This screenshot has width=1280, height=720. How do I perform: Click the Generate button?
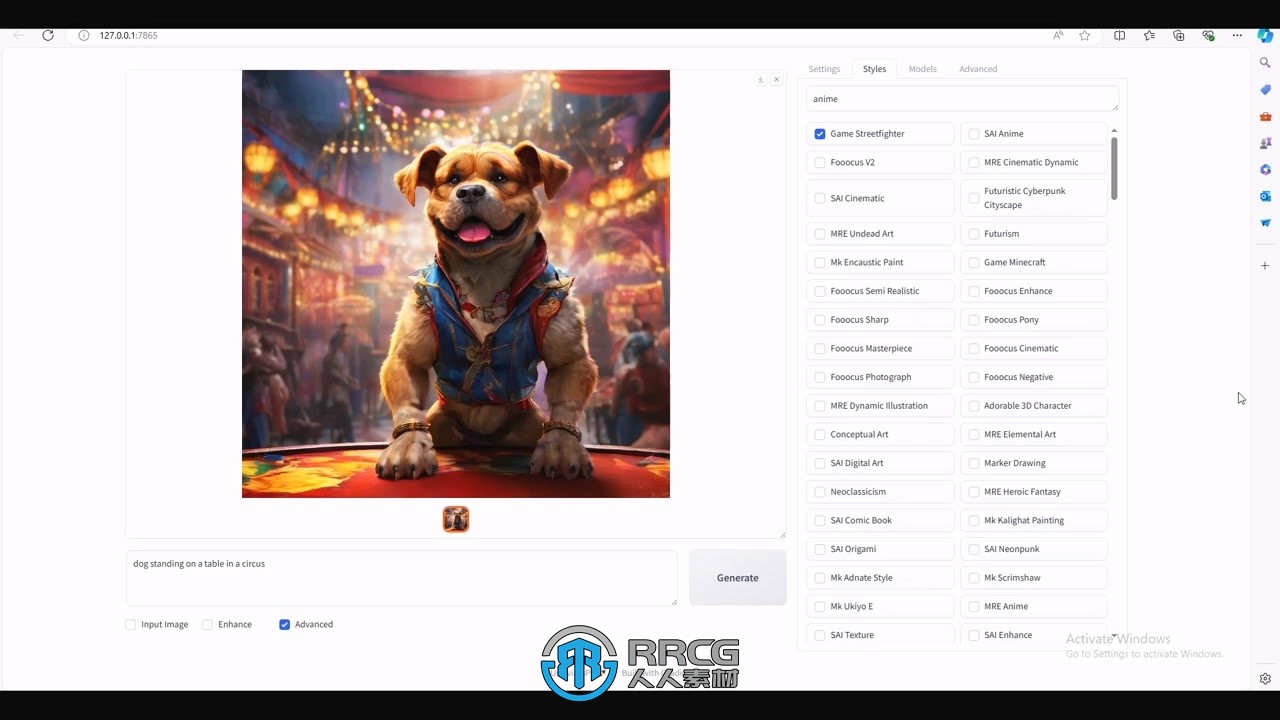click(x=738, y=578)
